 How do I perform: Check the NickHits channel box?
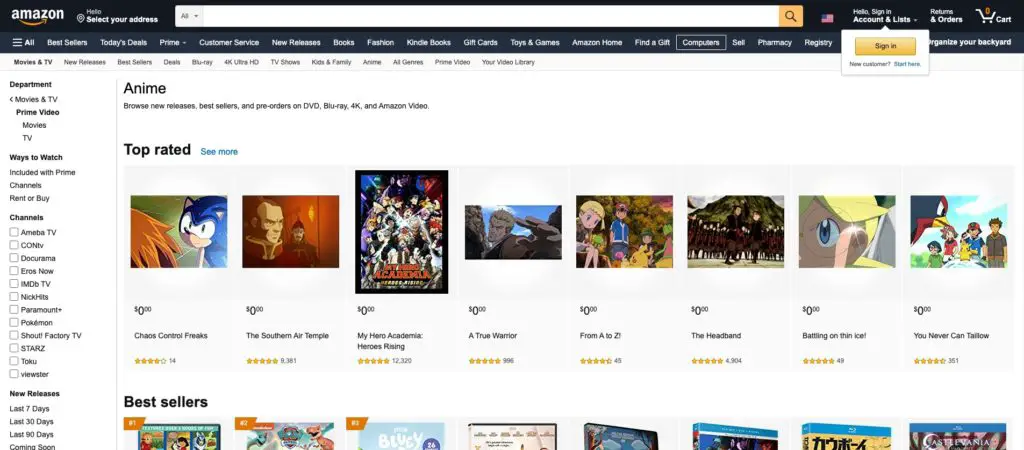(x=14, y=297)
